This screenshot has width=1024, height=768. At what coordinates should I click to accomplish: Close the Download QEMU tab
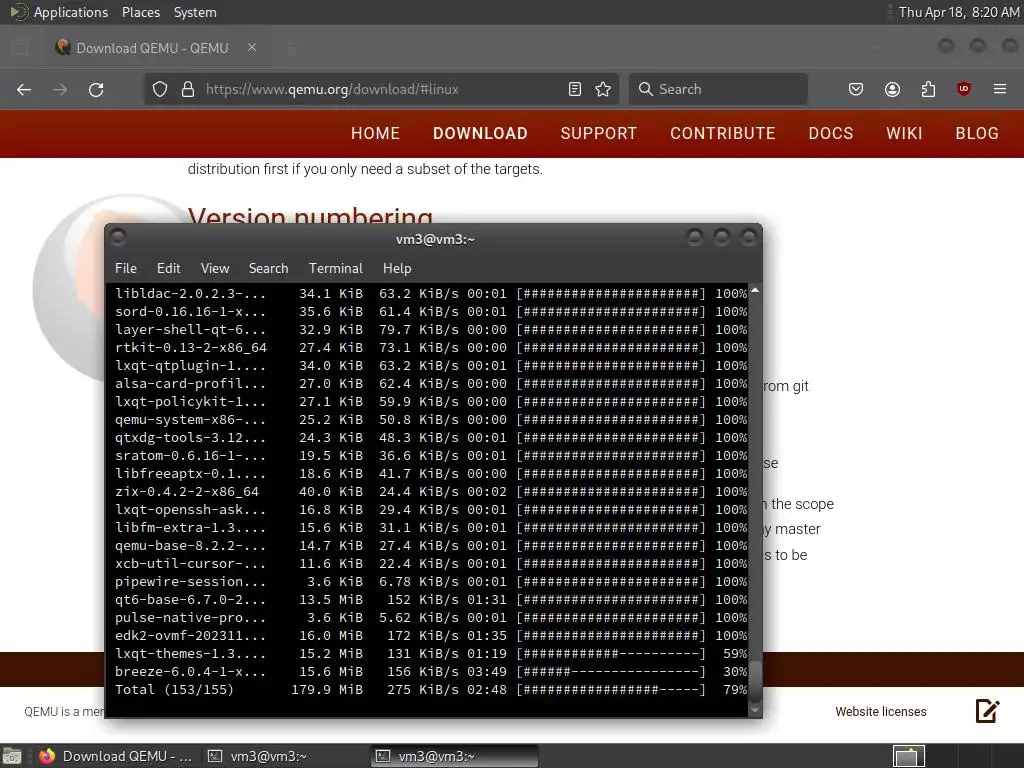click(252, 48)
